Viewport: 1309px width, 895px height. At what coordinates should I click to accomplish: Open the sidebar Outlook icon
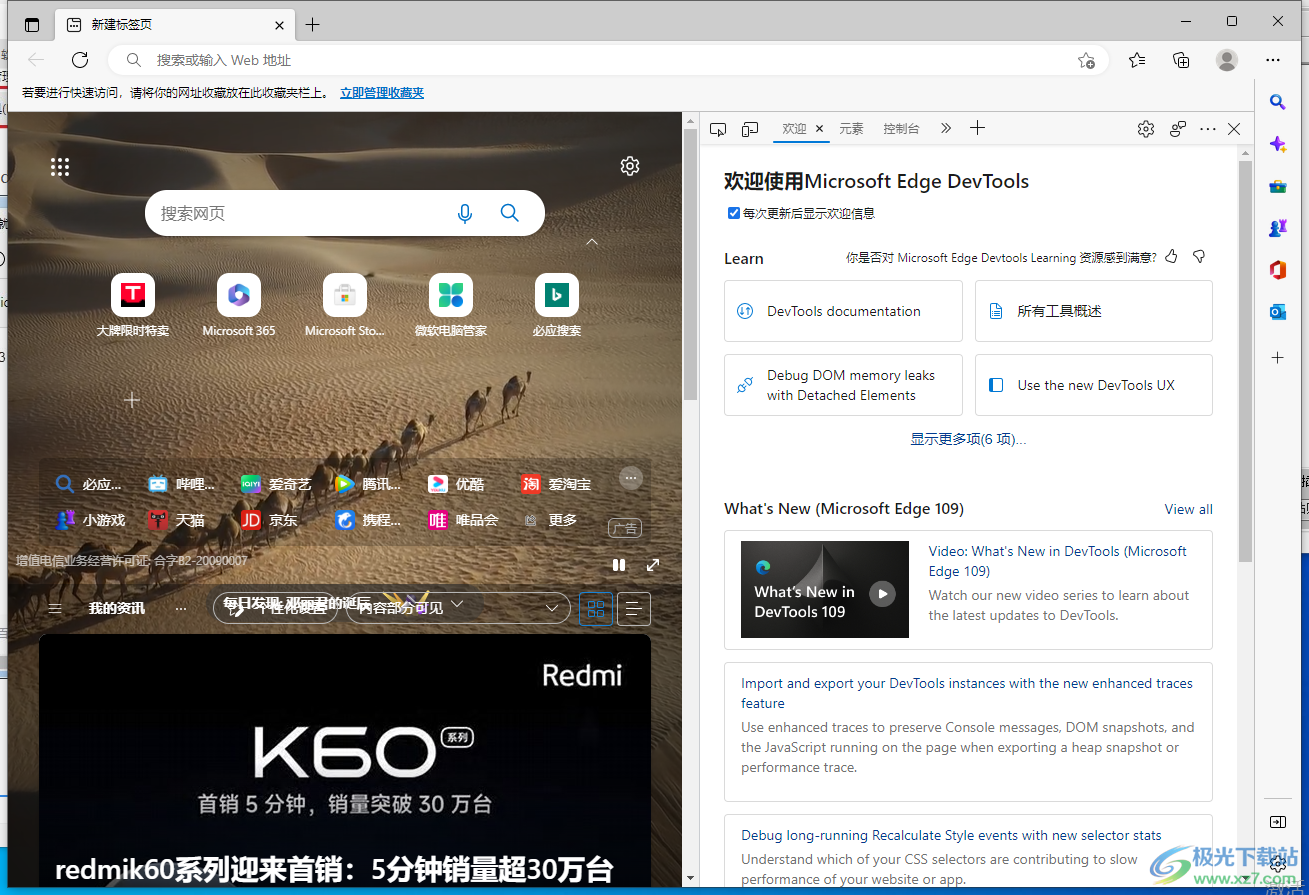[1277, 312]
